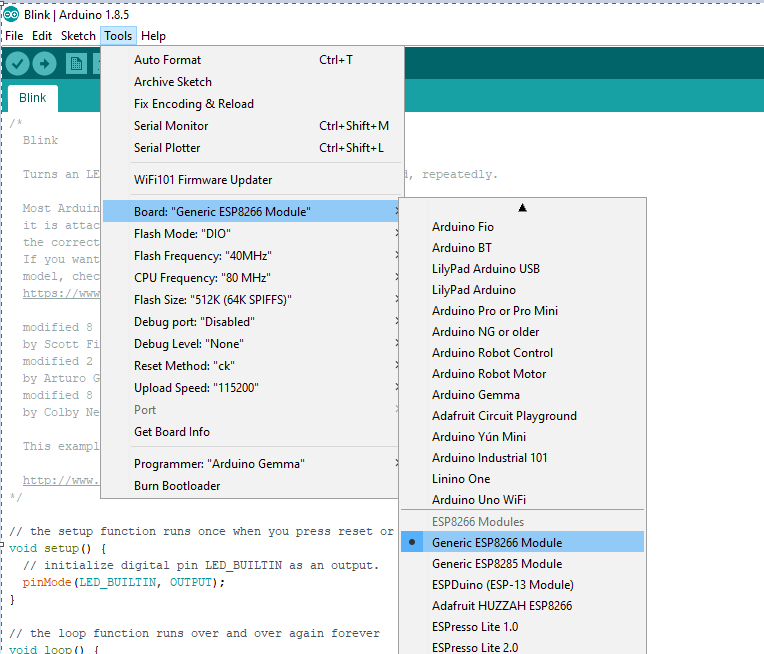The height and width of the screenshot is (654, 764).
Task: Select Arduino Industrial 101 board
Action: pos(522,457)
